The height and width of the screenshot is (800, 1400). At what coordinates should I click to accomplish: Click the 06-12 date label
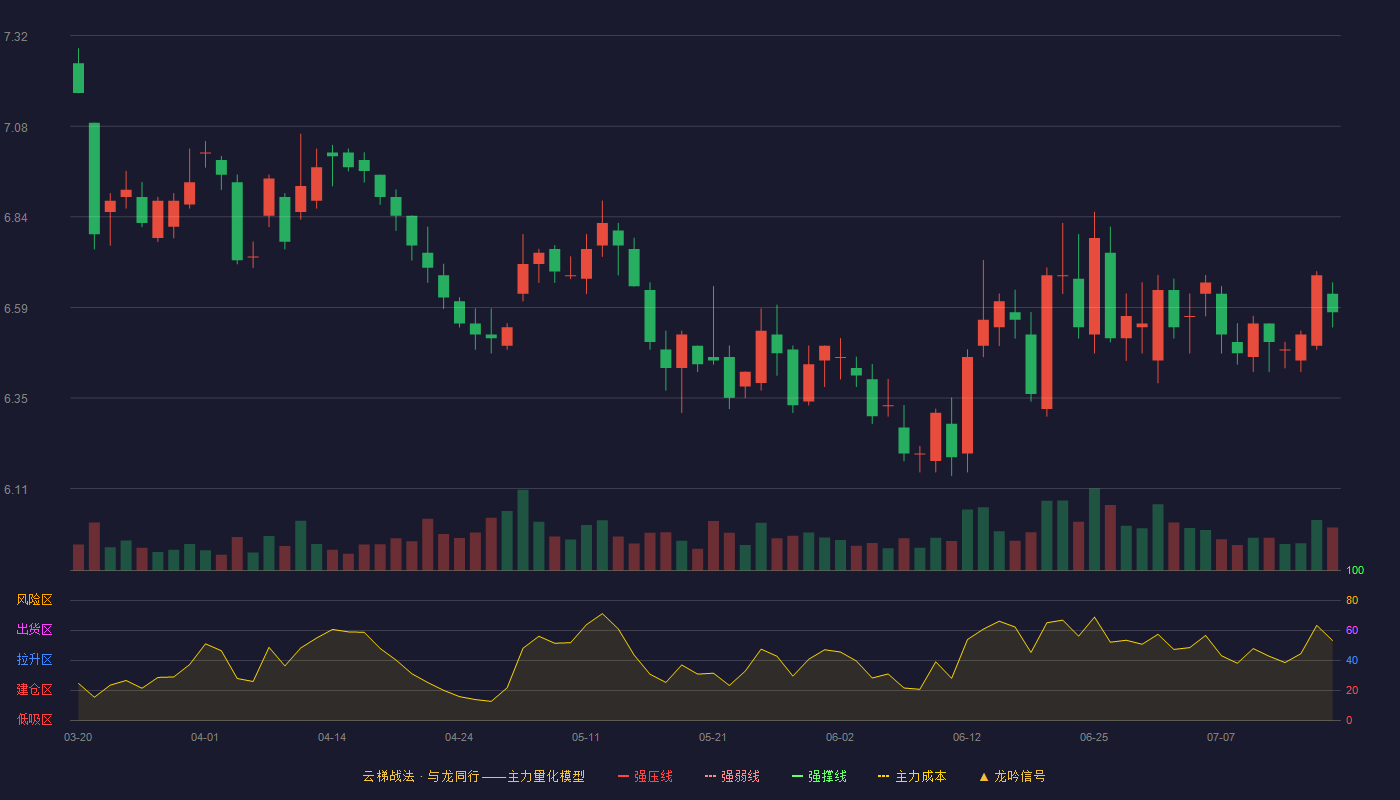pos(967,737)
